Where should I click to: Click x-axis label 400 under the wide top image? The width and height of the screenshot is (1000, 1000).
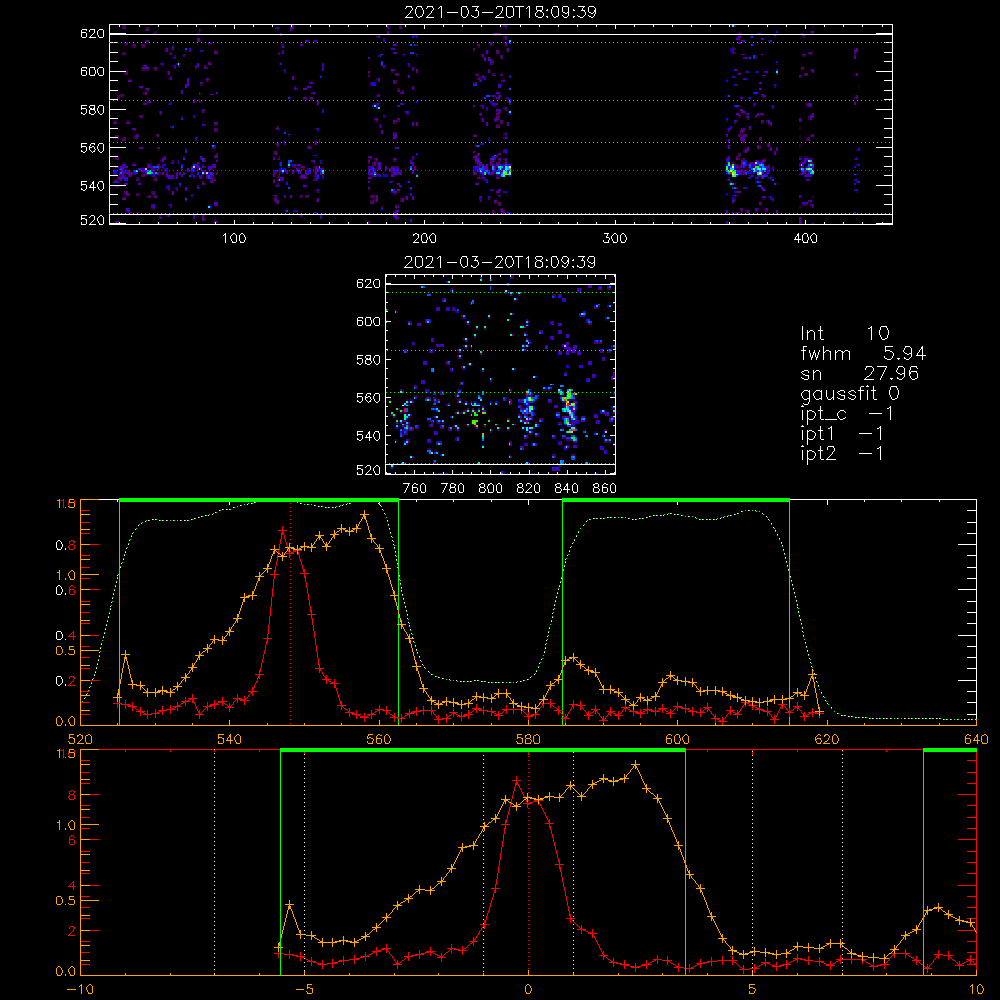[805, 239]
